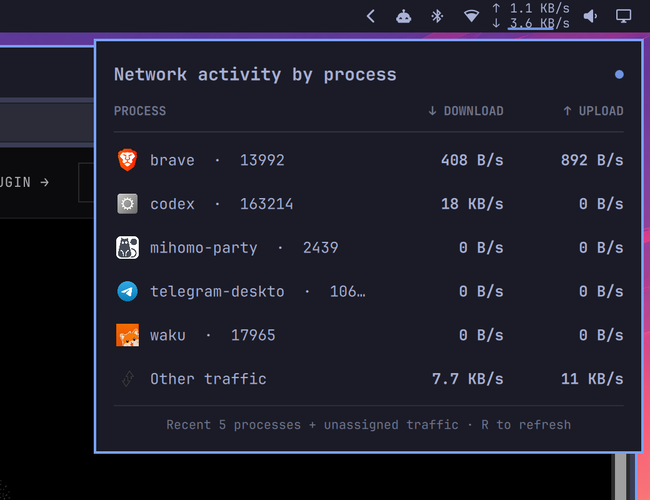Click the network speed indicator widget
The width and height of the screenshot is (650, 500).
(x=531, y=16)
